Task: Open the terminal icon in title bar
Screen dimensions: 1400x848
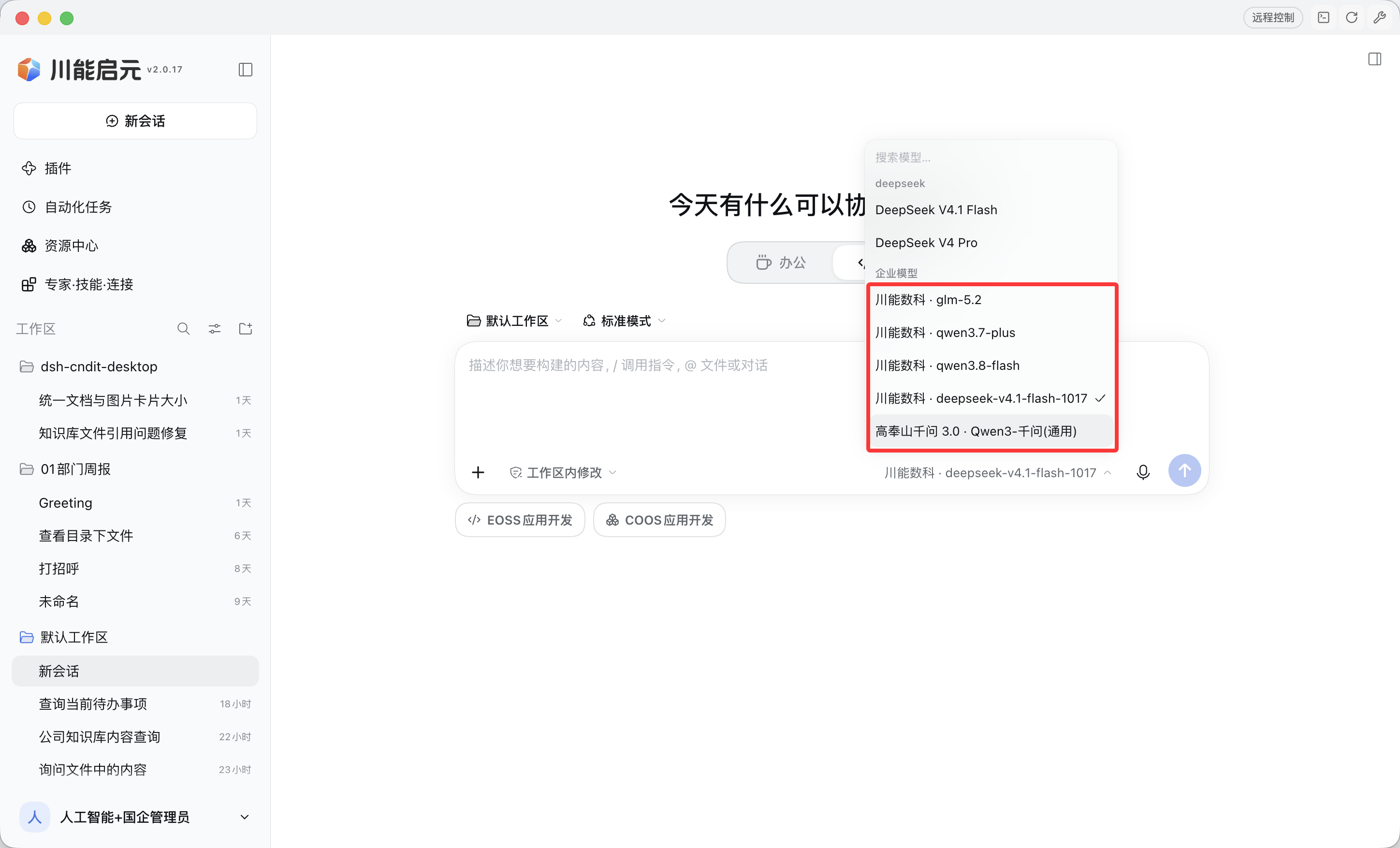Action: (x=1323, y=17)
